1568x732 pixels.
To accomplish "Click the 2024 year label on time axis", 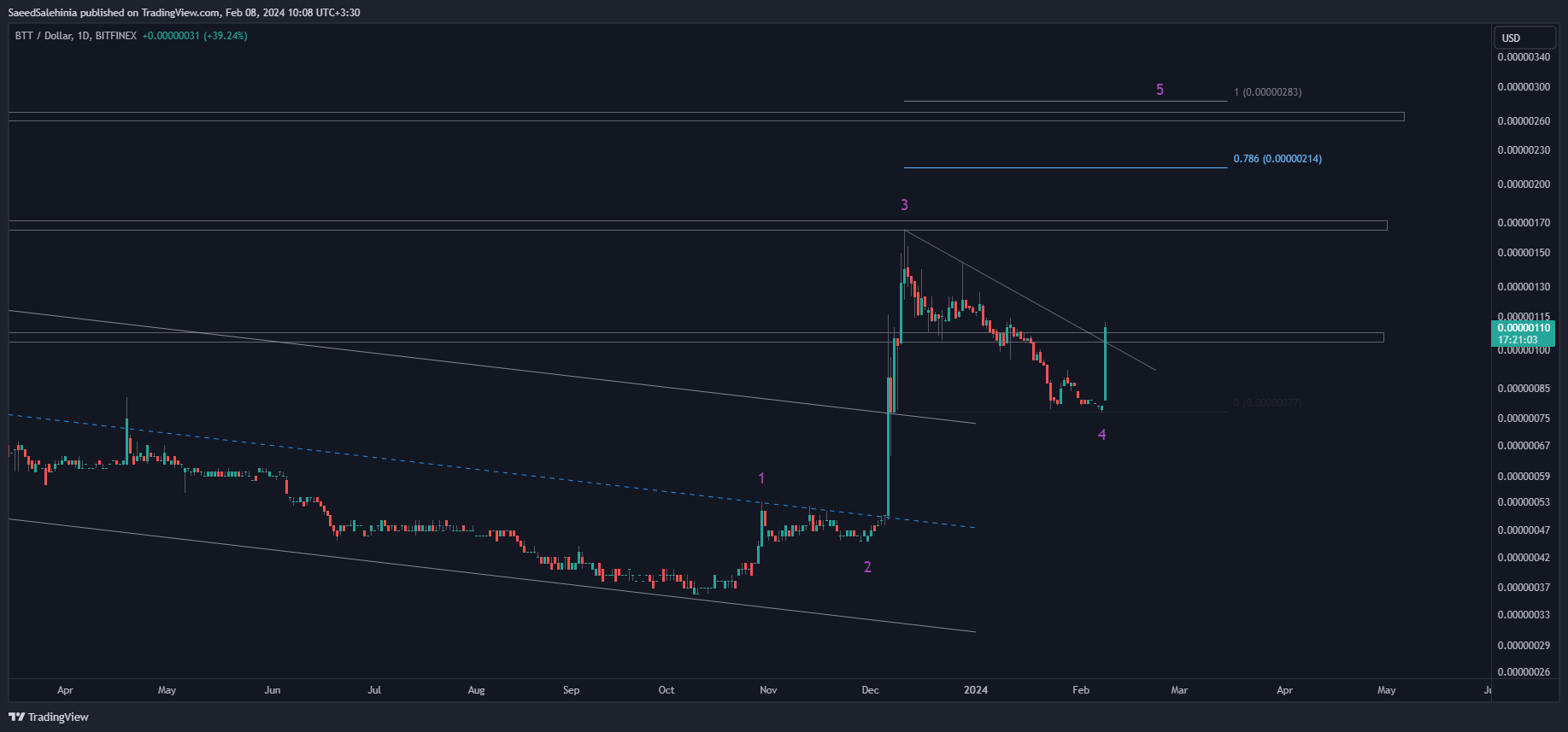I will coord(976,690).
